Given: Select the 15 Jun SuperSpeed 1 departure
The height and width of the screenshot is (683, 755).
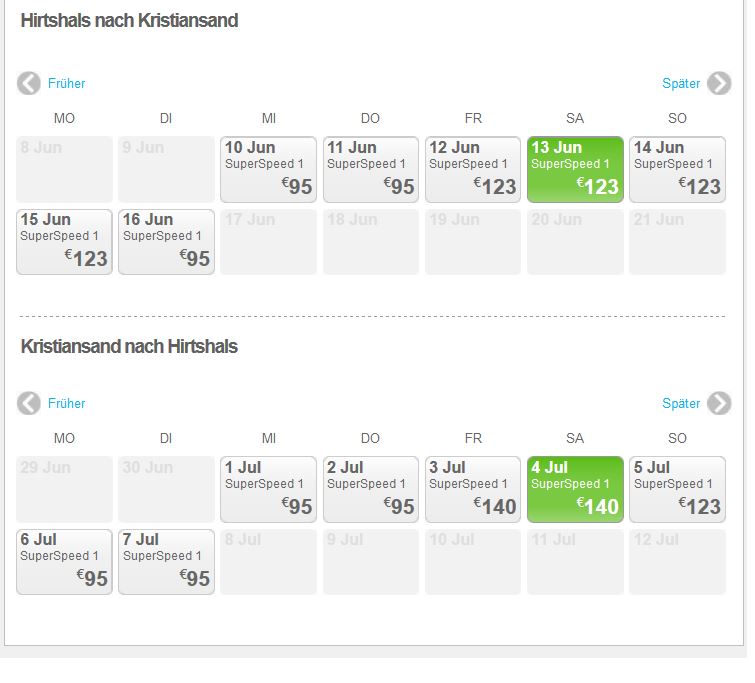Looking at the screenshot, I should tap(64, 242).
